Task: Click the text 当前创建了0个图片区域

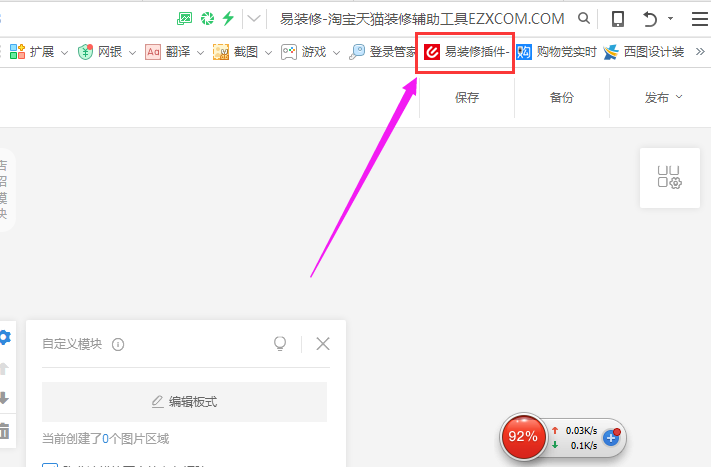Action: [x=106, y=439]
